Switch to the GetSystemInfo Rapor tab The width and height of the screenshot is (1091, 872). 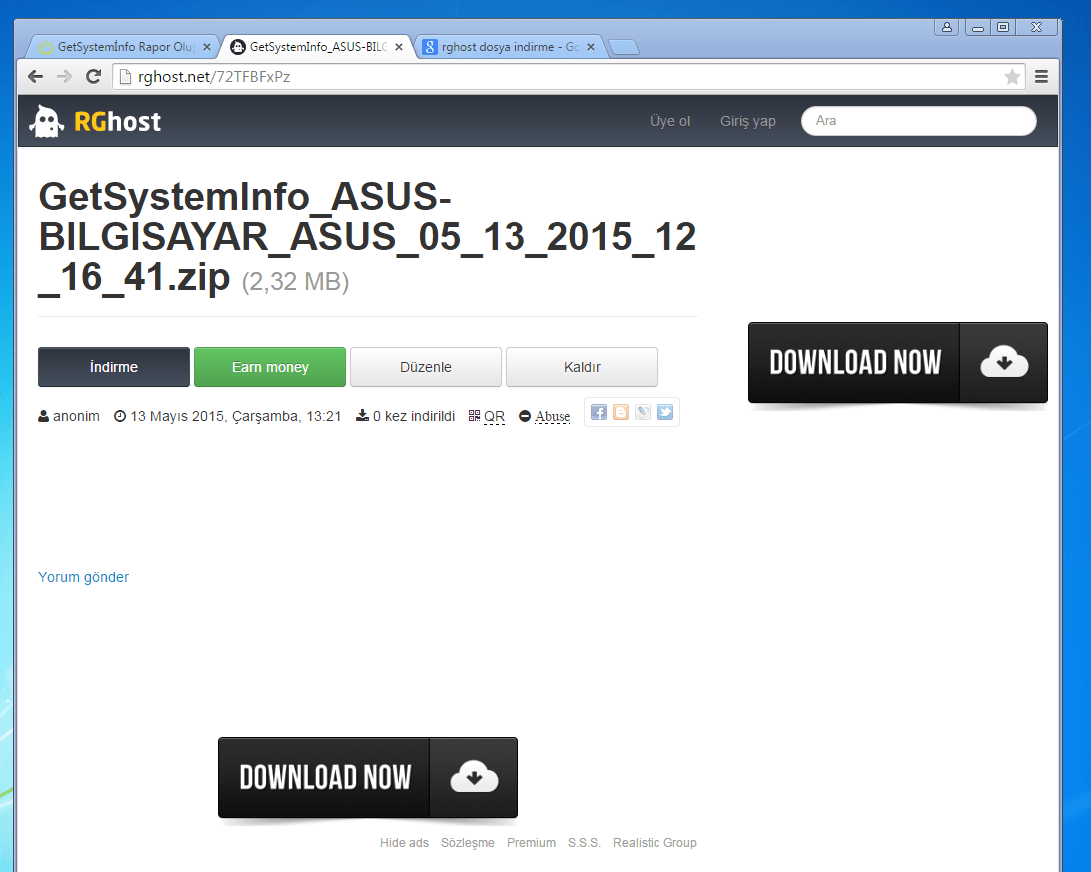124,47
